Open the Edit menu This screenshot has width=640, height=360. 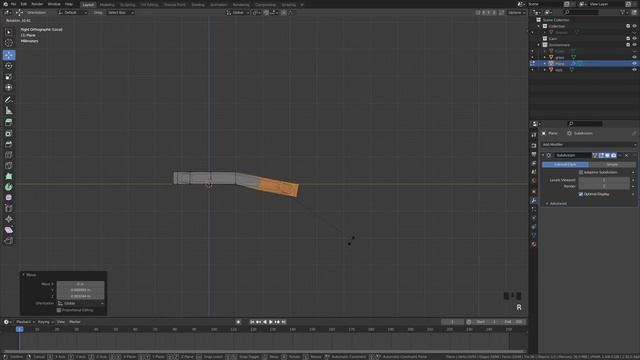(24, 4)
